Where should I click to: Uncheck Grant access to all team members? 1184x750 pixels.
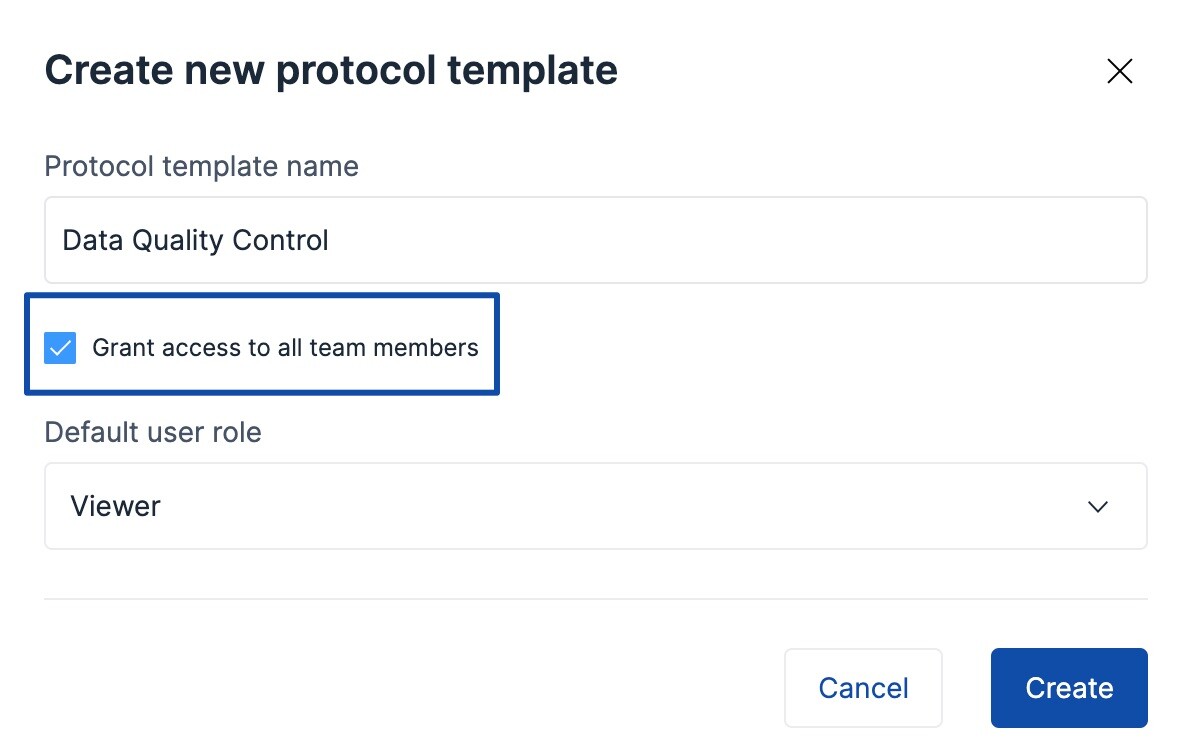[60, 347]
